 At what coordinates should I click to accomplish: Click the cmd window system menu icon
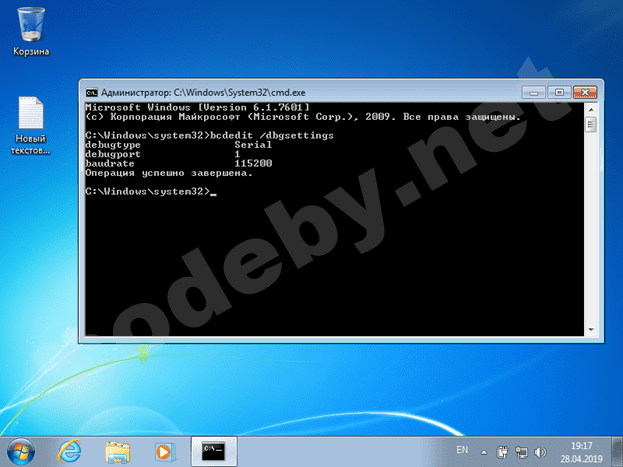tap(91, 93)
